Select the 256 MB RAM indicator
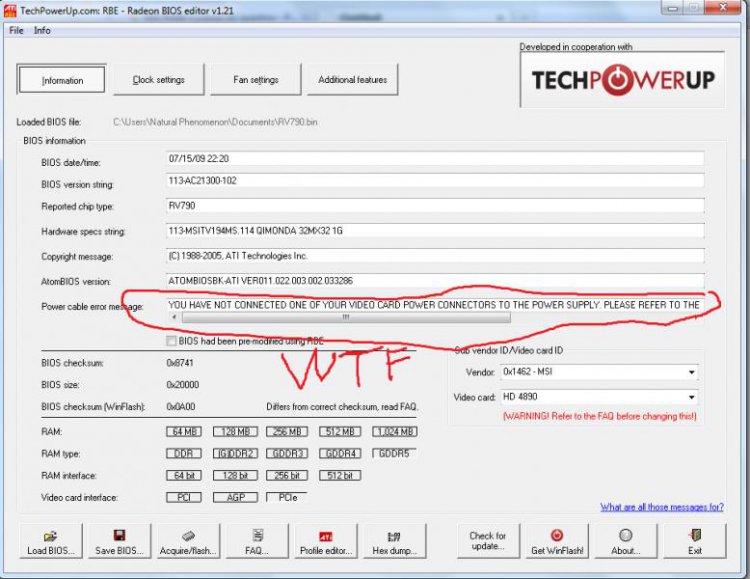Image resolution: width=750 pixels, height=579 pixels. (x=287, y=432)
